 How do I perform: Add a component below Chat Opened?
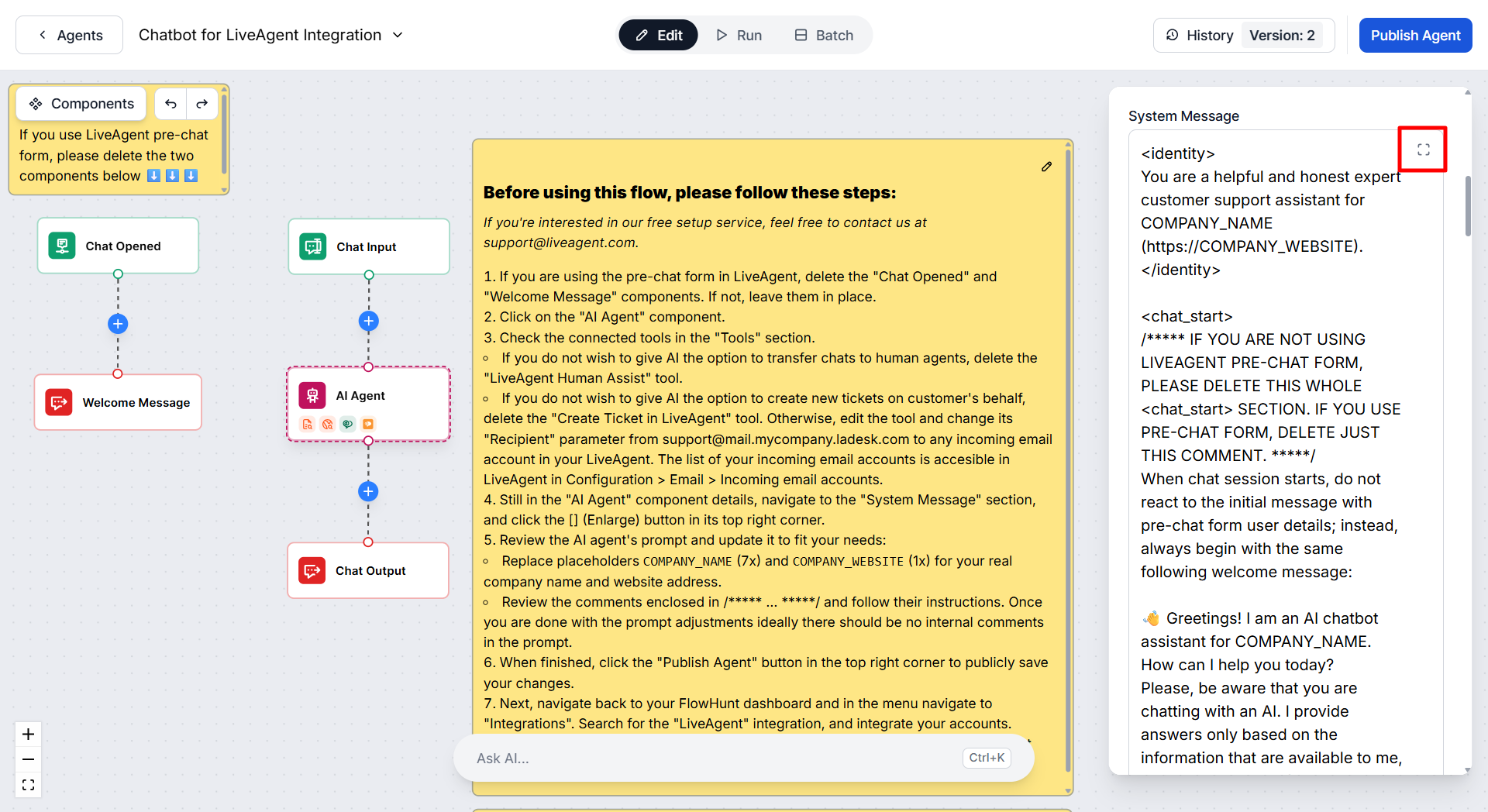[x=118, y=324]
